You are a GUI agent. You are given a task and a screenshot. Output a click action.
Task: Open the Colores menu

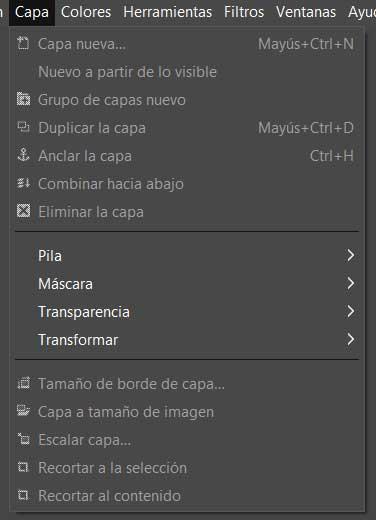click(86, 12)
